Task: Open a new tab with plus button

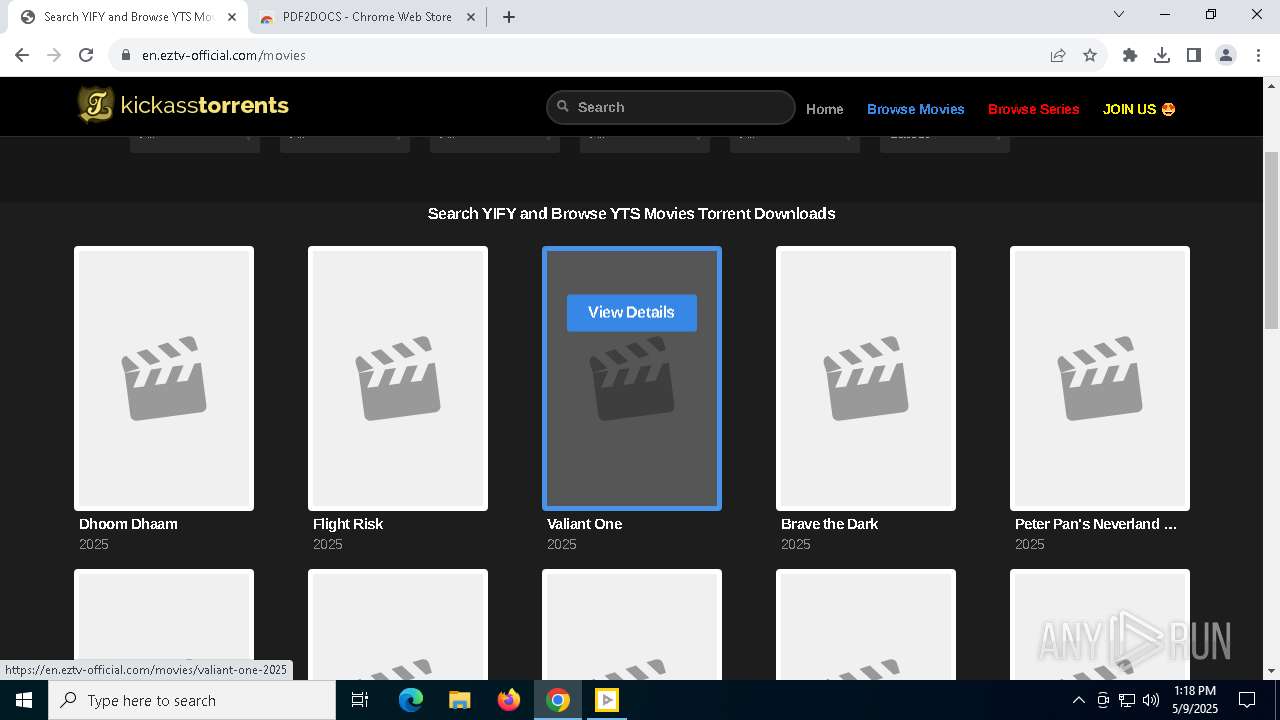Action: (x=509, y=17)
